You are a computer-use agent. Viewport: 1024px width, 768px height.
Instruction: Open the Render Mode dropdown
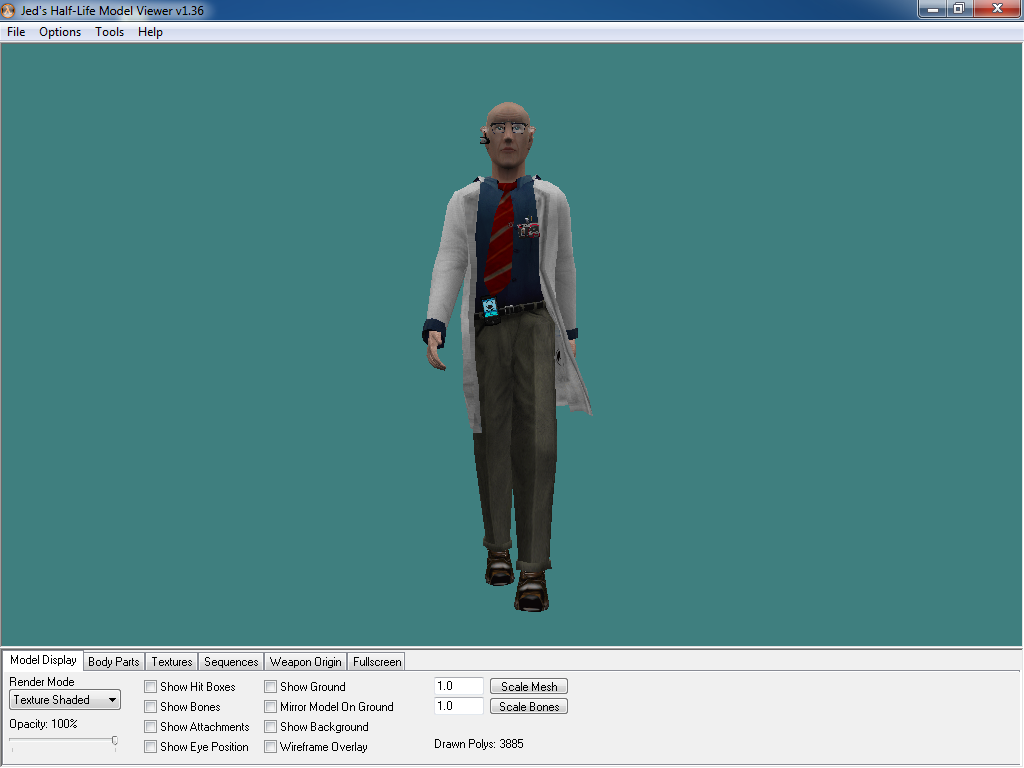click(65, 700)
